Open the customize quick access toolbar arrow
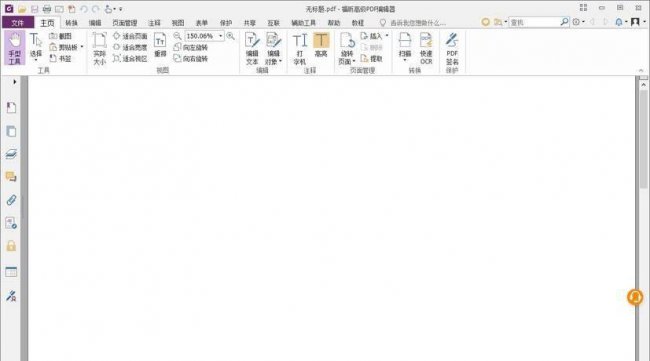The image size is (650, 361). click(120, 9)
